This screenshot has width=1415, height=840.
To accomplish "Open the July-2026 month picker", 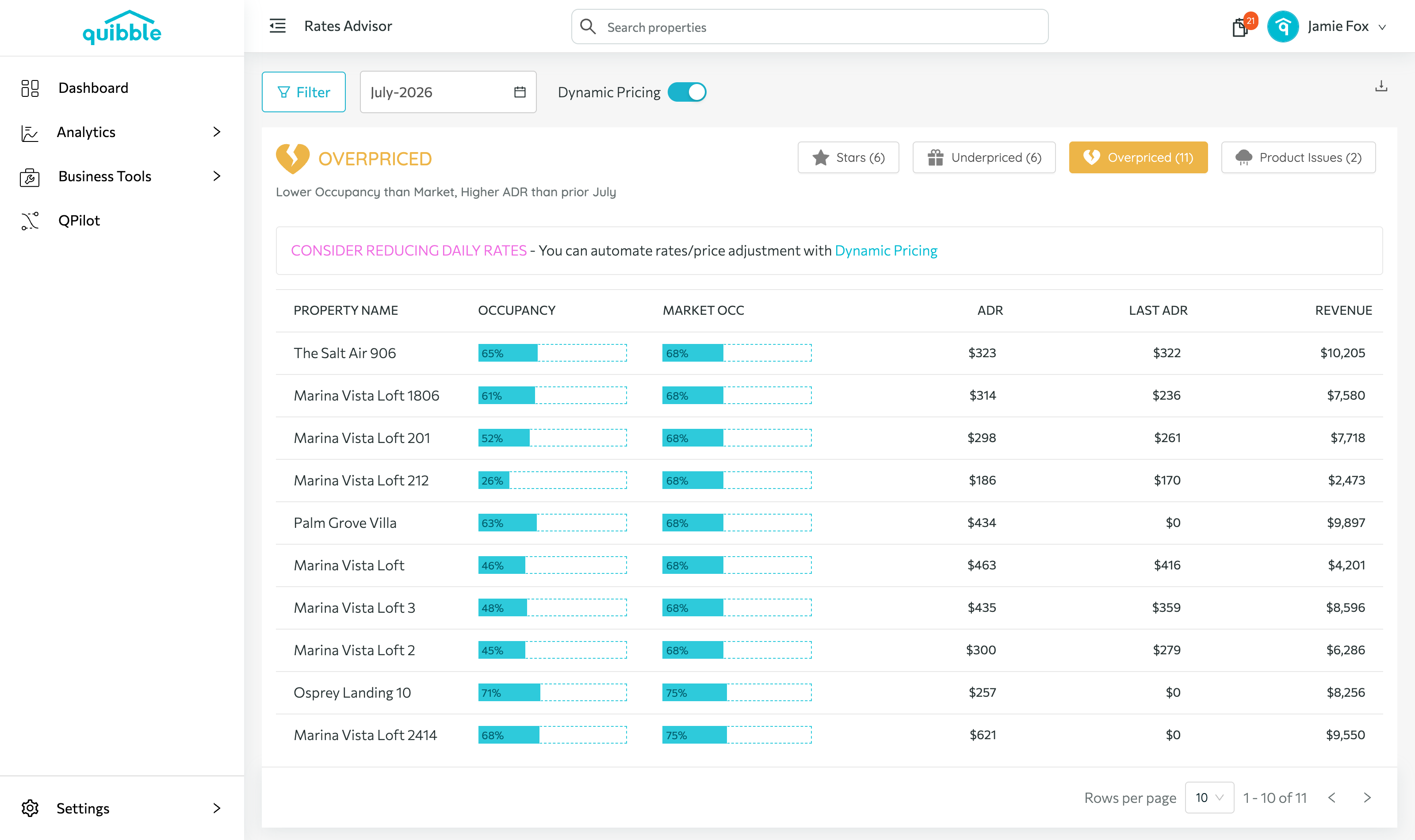I will (x=447, y=92).
